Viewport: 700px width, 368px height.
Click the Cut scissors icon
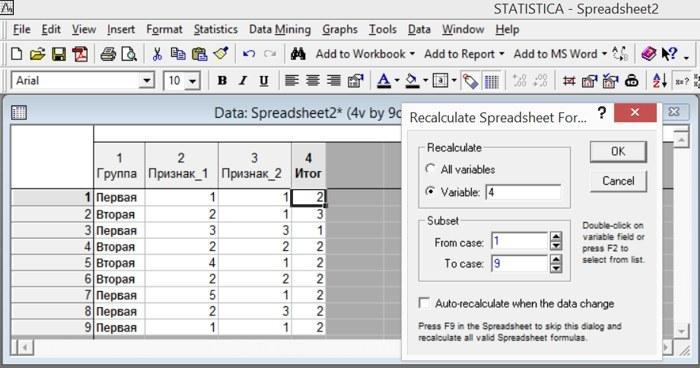(x=157, y=54)
